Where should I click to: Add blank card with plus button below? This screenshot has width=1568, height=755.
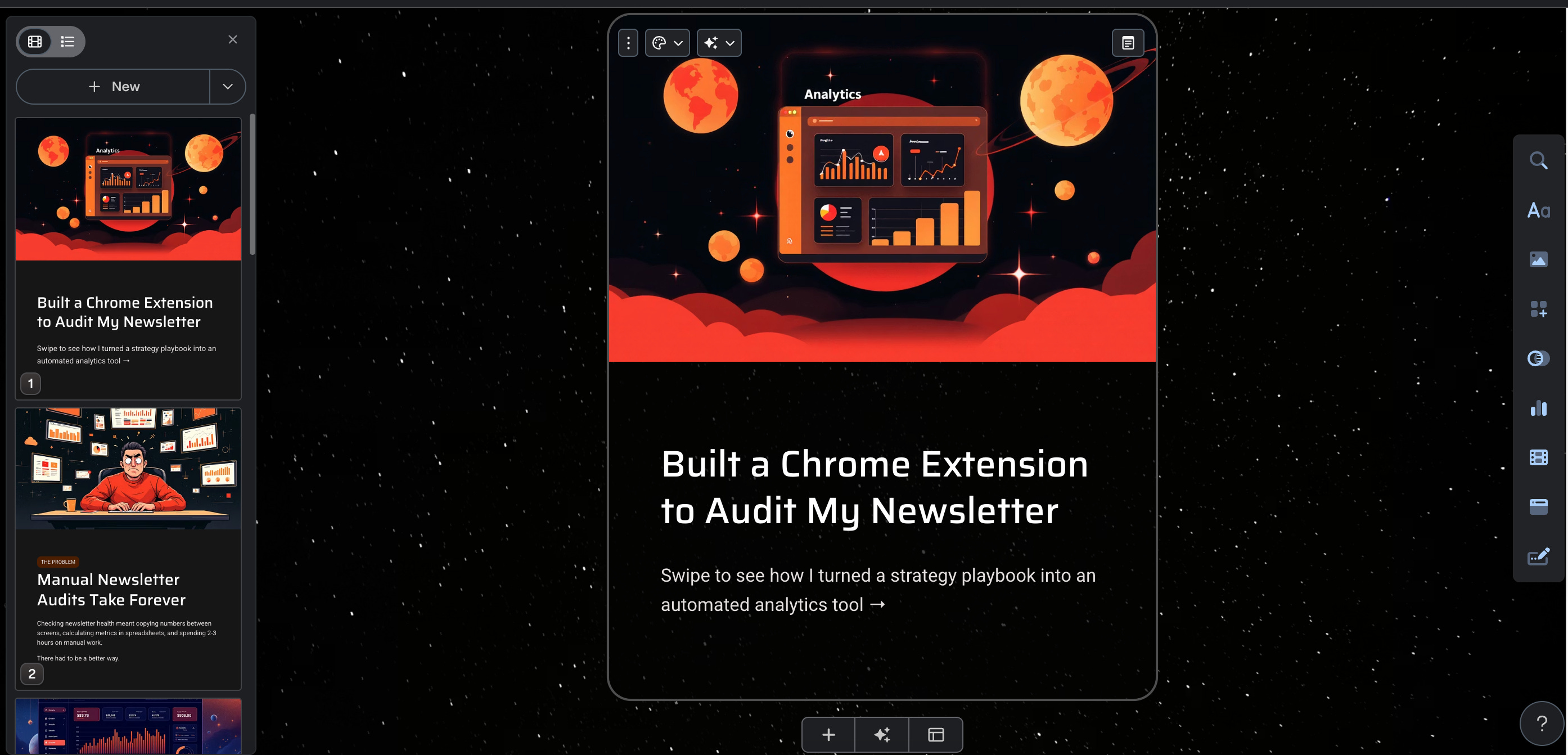pyautogui.click(x=828, y=735)
